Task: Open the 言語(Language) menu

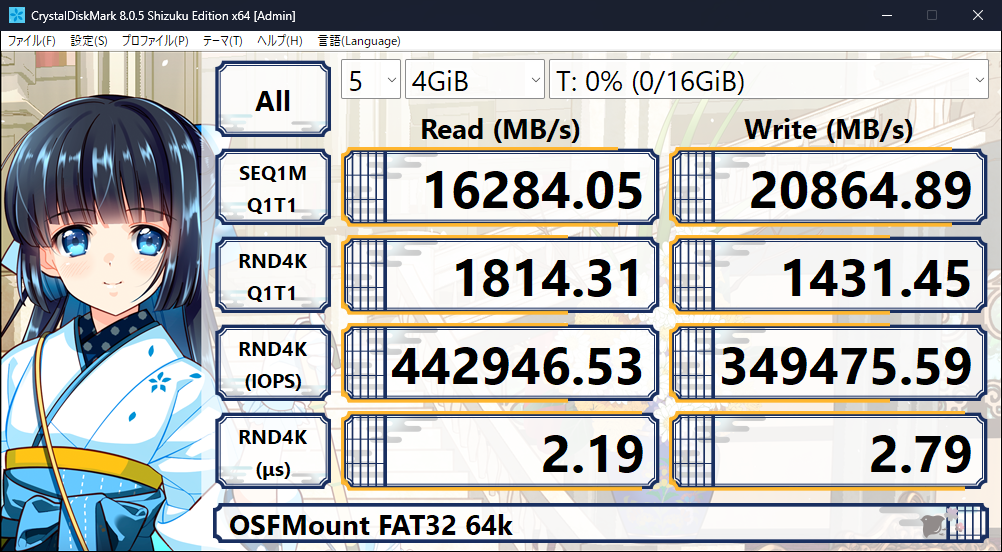Action: (359, 41)
